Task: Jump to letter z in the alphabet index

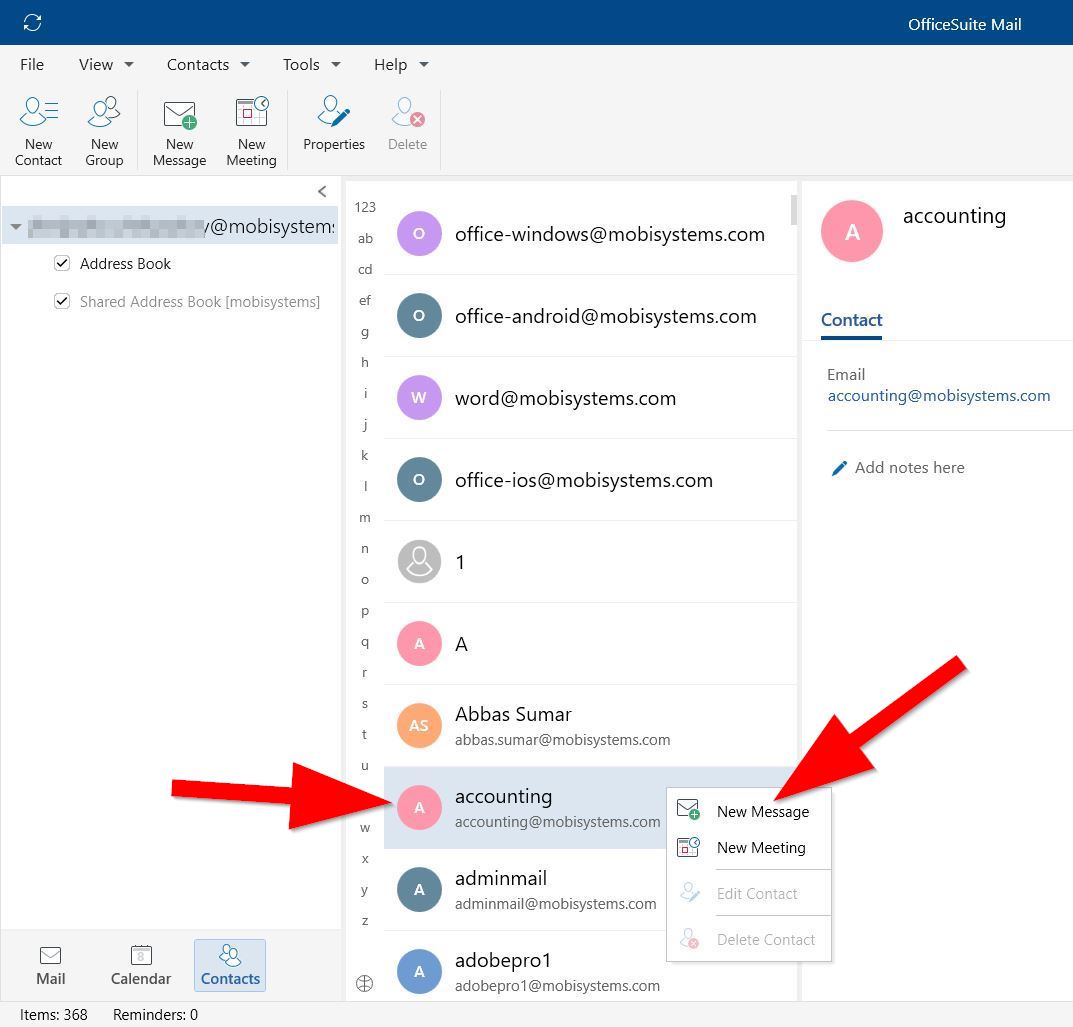Action: click(x=365, y=920)
